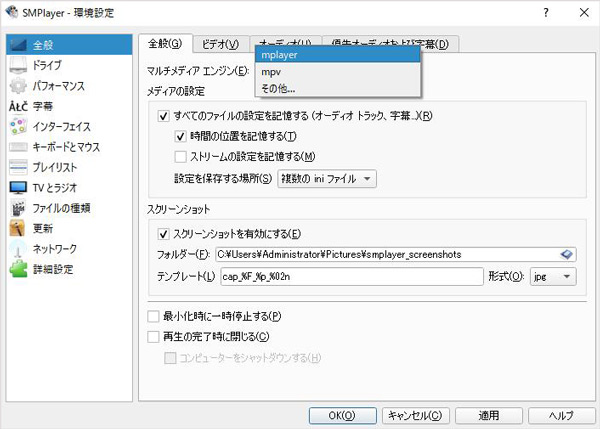
Task: Open キーボードとマウス keyboard icon
Action: 18,147
